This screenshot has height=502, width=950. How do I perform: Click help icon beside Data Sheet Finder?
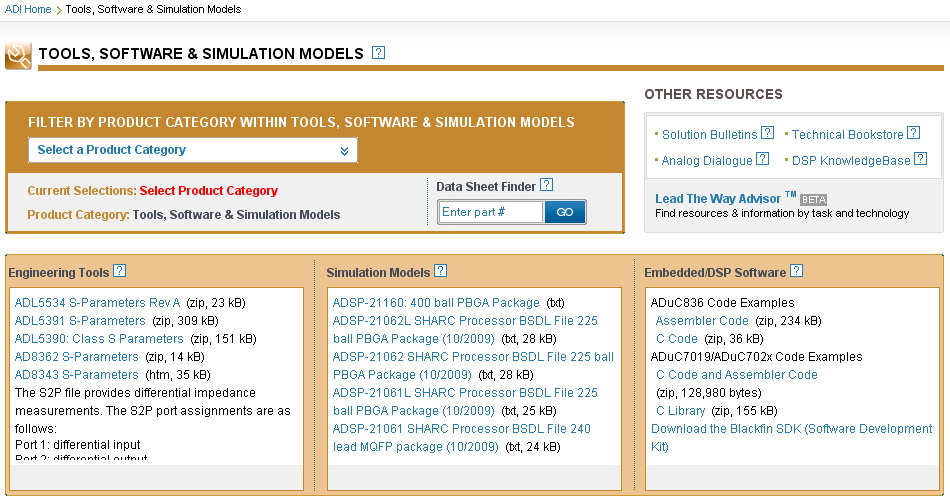(x=546, y=185)
